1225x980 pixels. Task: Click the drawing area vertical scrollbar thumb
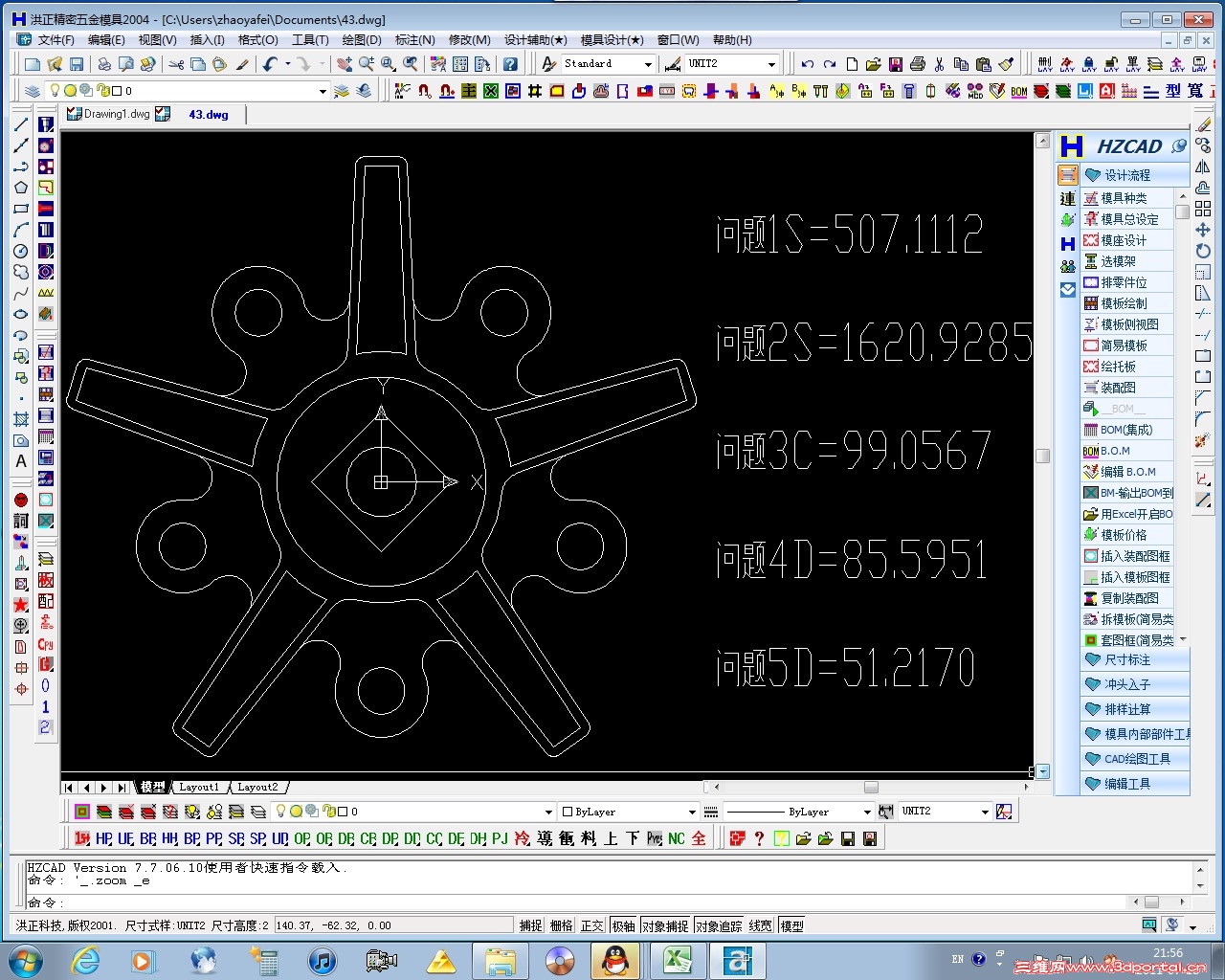click(x=1043, y=456)
